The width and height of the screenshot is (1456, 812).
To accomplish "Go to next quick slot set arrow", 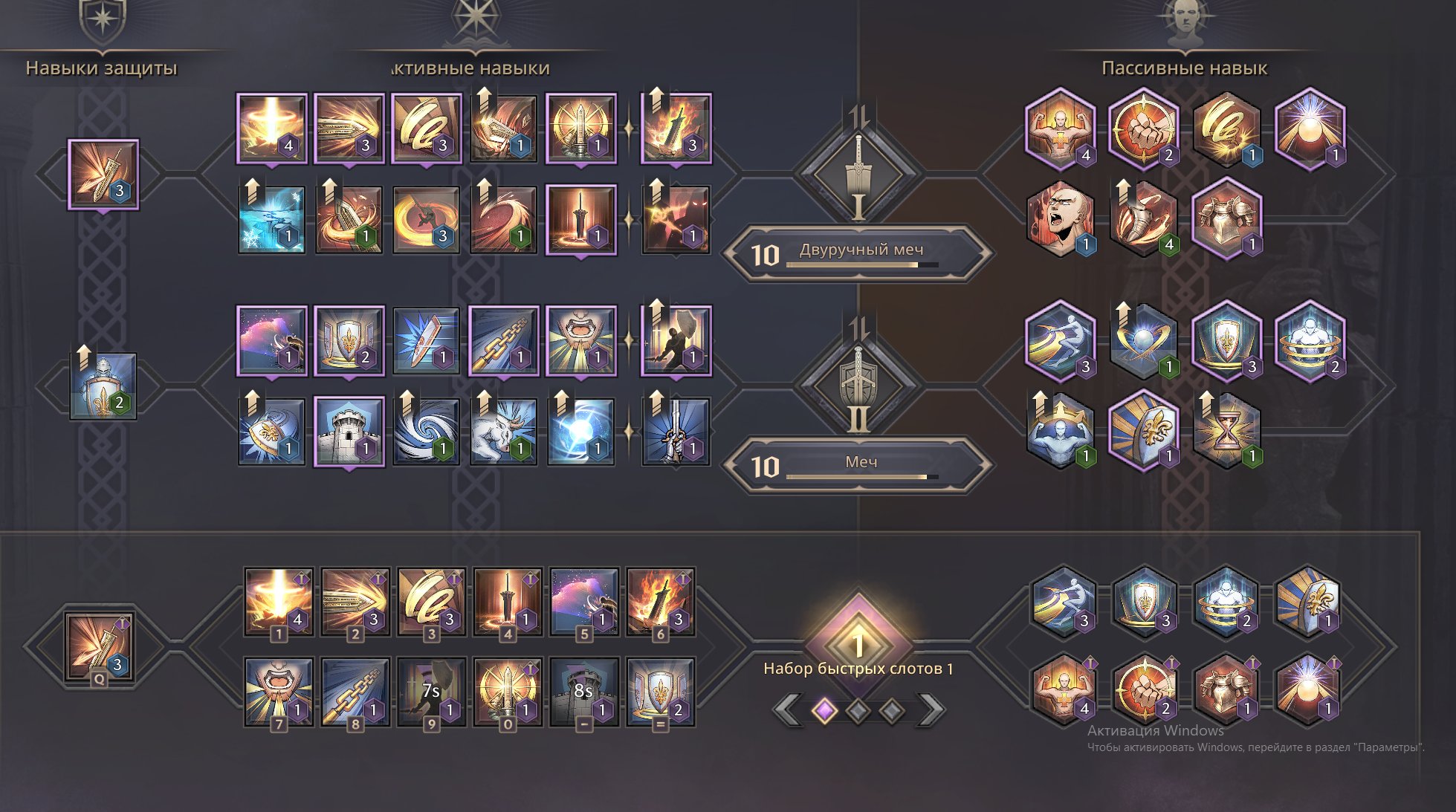I will pyautogui.click(x=931, y=710).
